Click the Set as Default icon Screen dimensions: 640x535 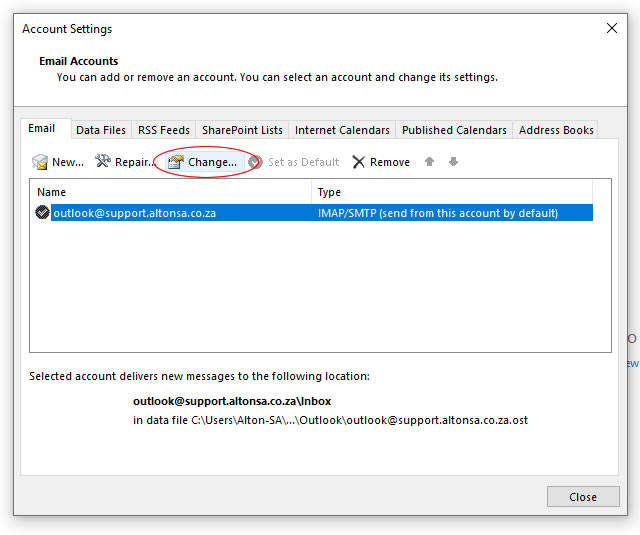256,162
